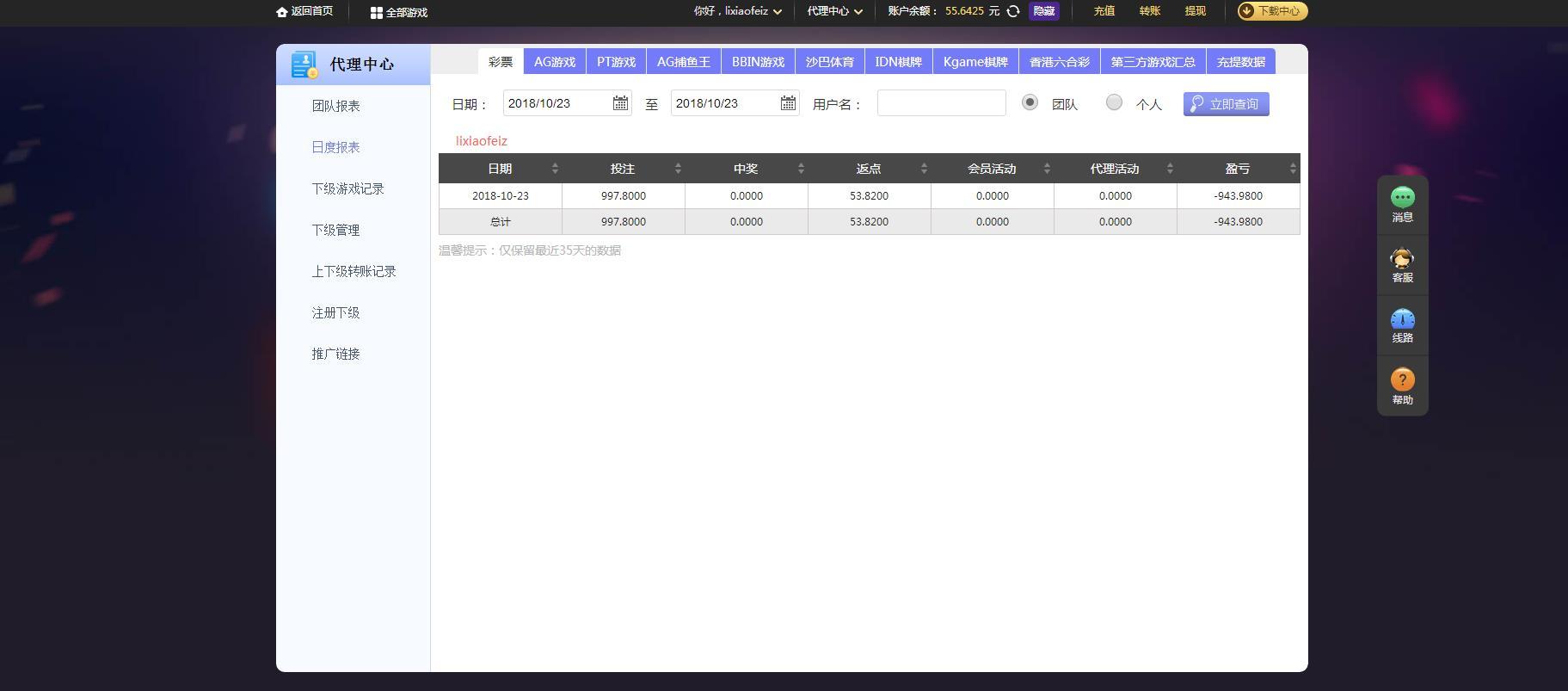1568x691 pixels.
Task: Sort table by 会员活动 column arrows
Action: 1047,169
